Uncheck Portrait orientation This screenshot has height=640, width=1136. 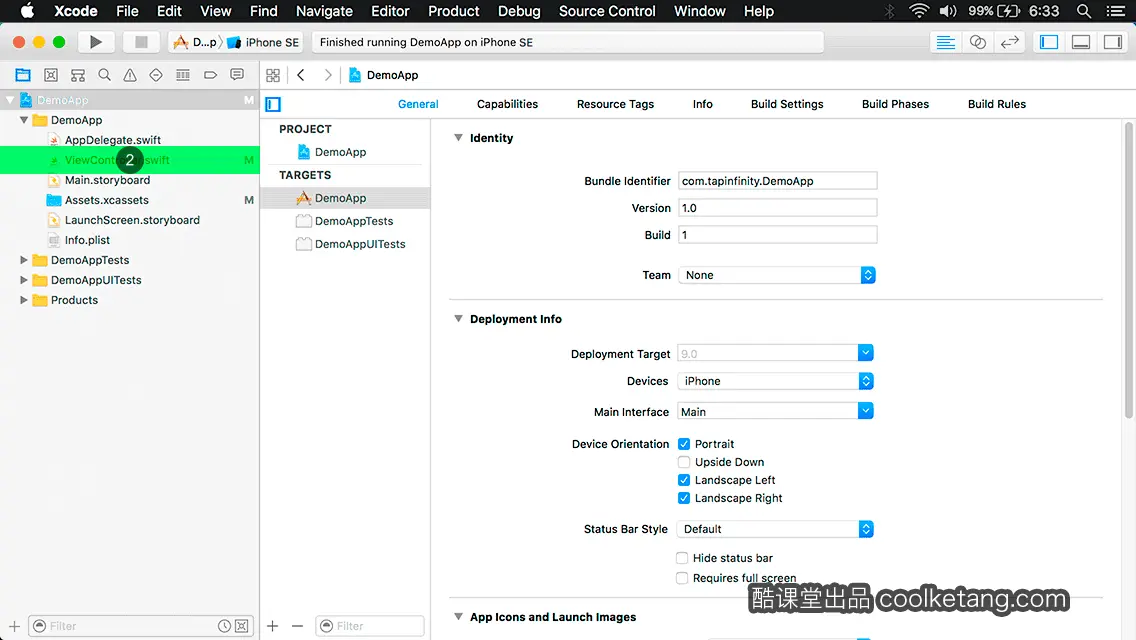(684, 444)
